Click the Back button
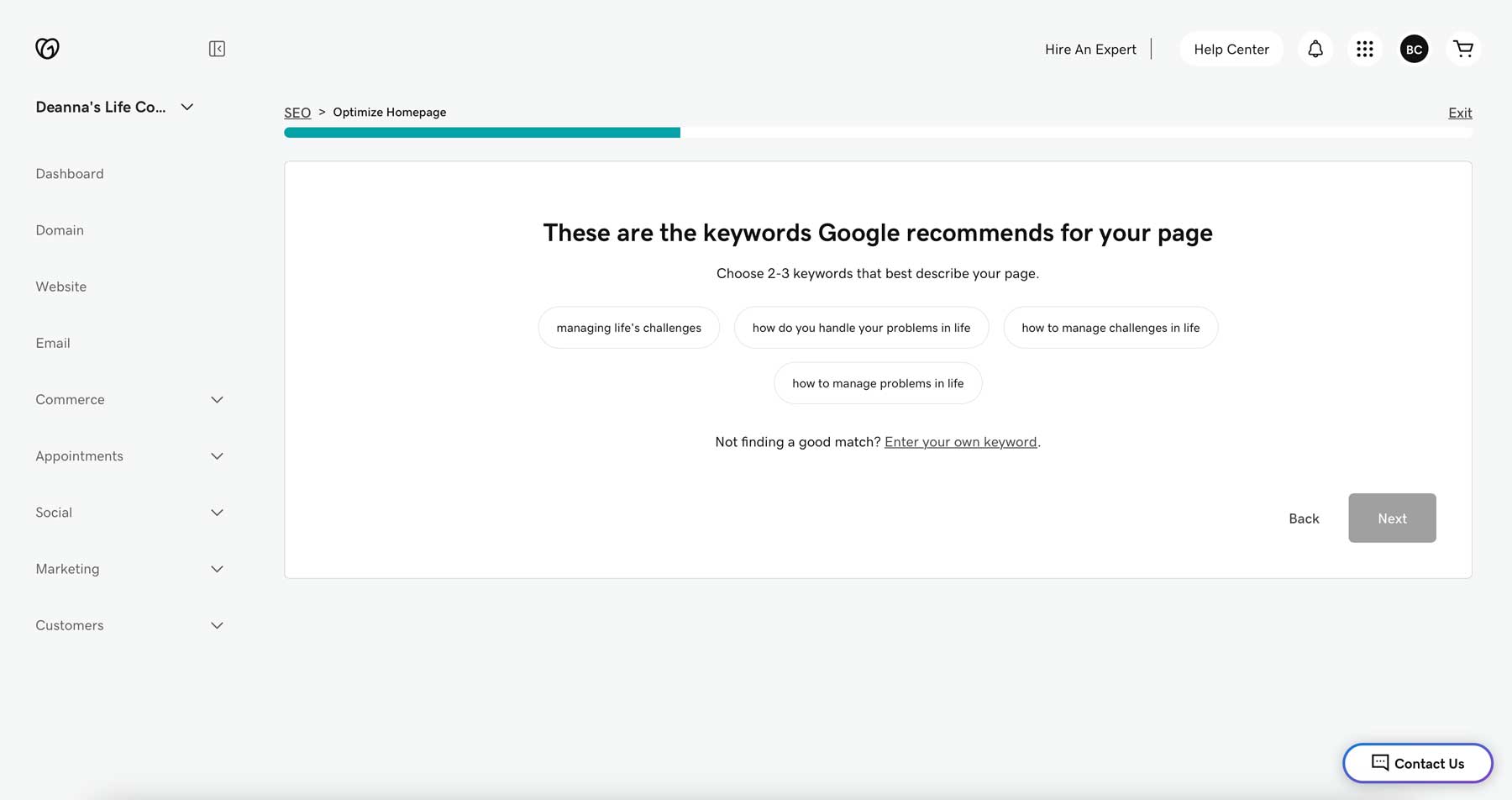 [1303, 518]
